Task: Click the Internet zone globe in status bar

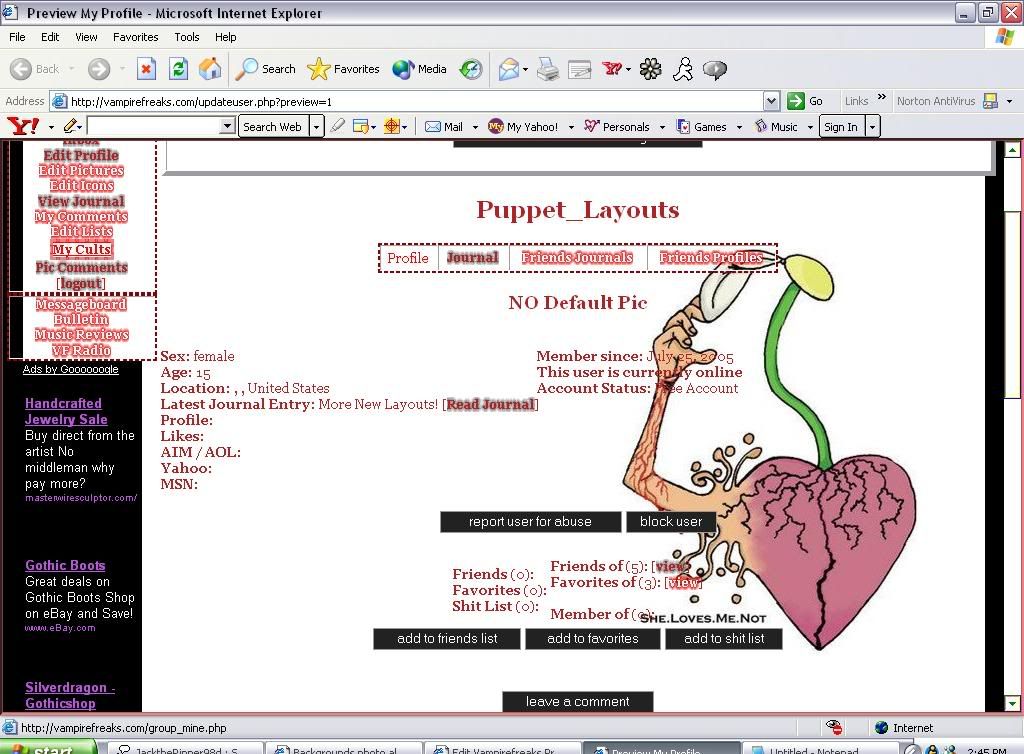Action: click(x=882, y=727)
